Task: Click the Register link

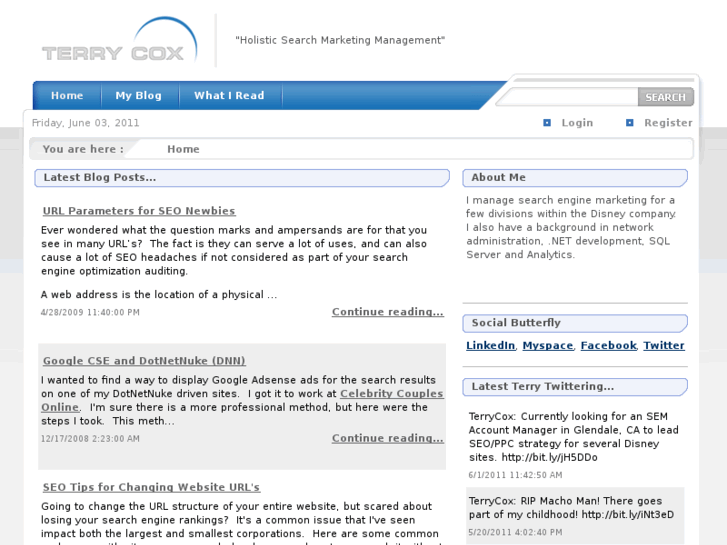Action: (668, 123)
